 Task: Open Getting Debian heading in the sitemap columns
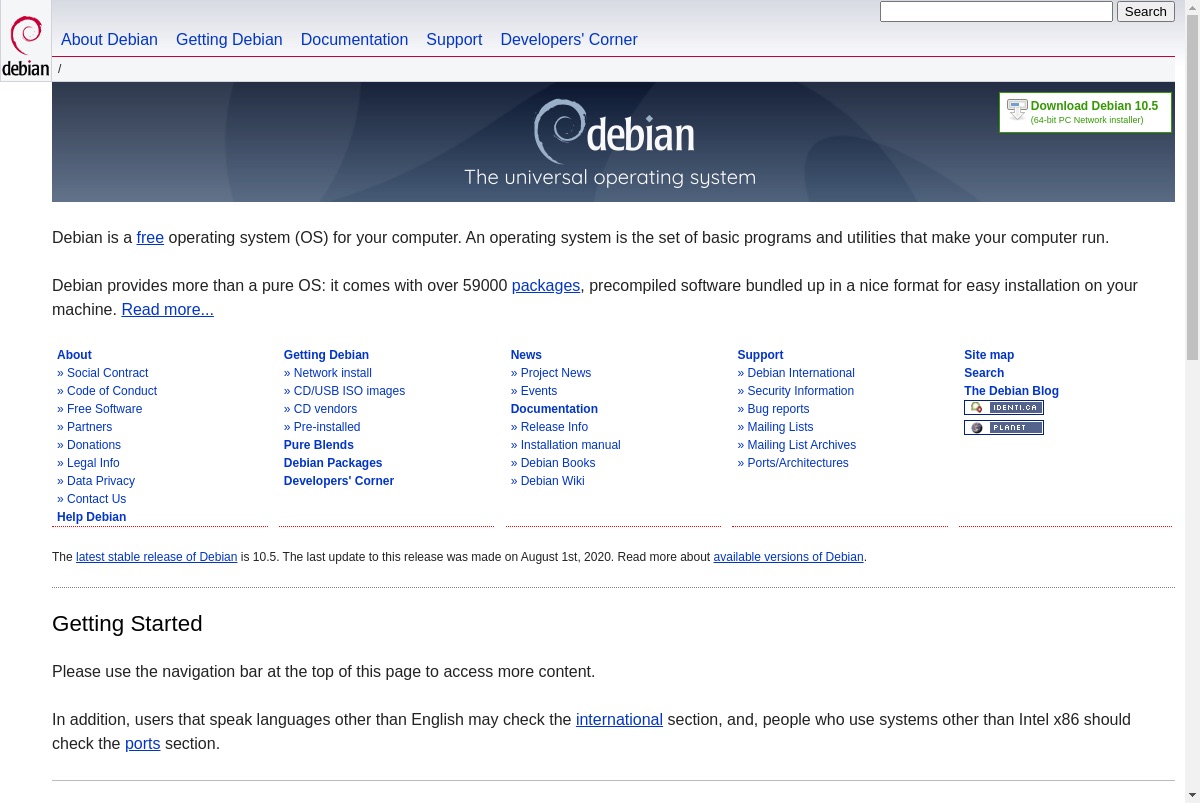point(326,355)
